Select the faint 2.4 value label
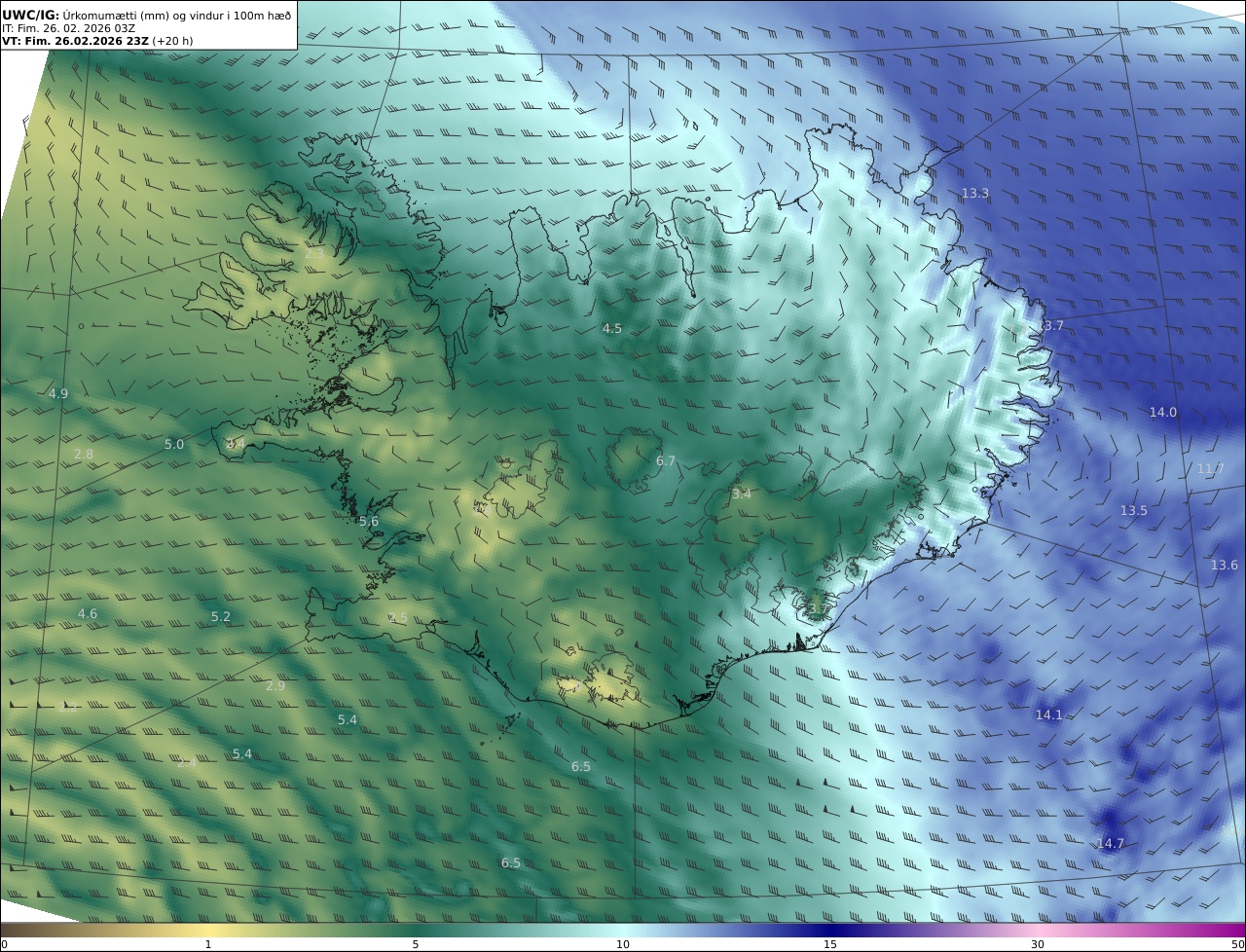This screenshot has height=952, width=1246. (x=186, y=763)
